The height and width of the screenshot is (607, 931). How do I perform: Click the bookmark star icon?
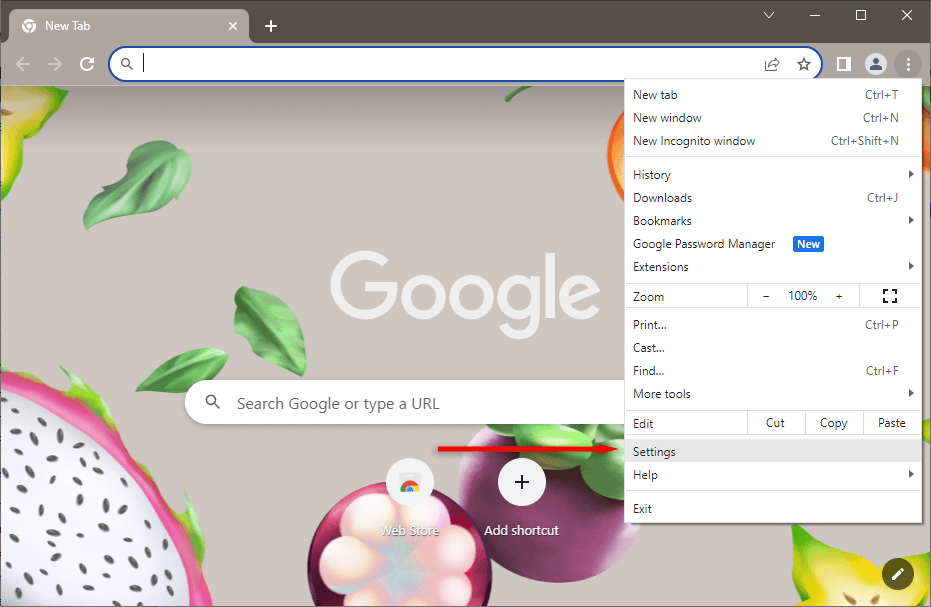(803, 64)
